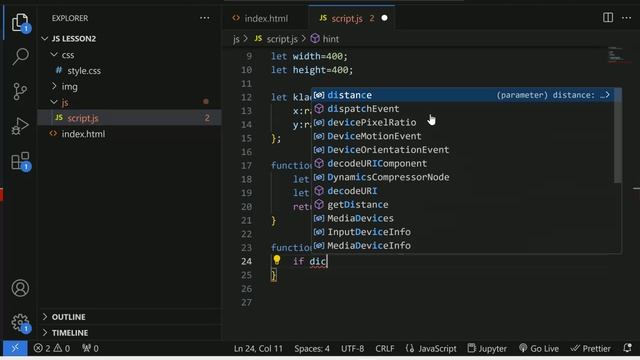Show errors and warnings count in status bar
Viewport: 640px width, 360px height.
[52, 348]
